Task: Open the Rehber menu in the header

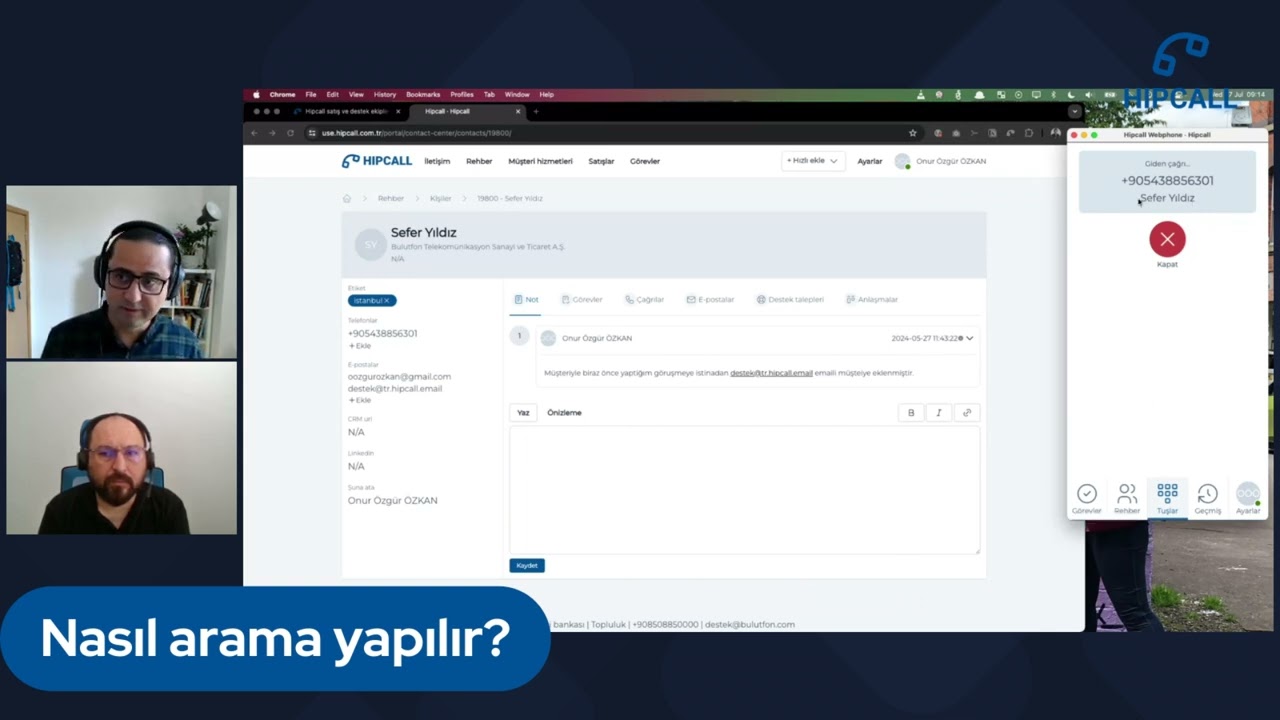Action: (479, 161)
